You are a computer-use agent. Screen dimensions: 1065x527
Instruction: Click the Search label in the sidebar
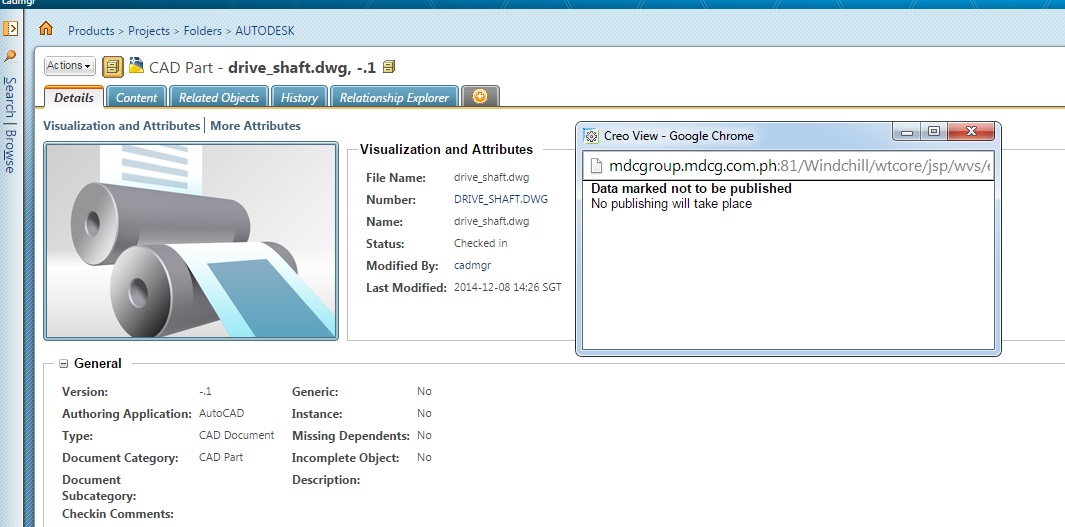(10, 96)
